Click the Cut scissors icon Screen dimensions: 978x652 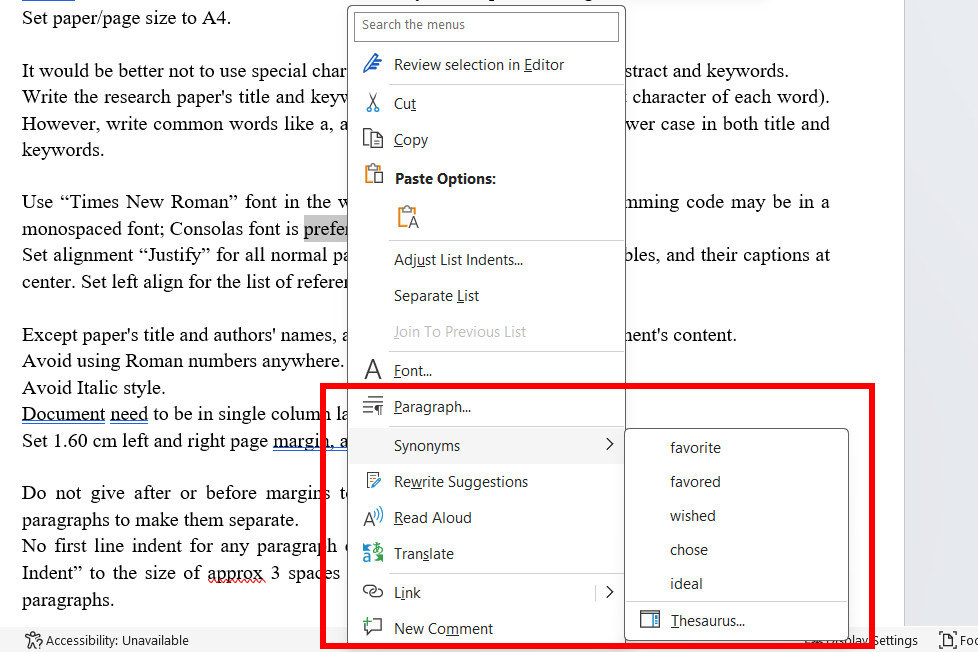click(372, 103)
